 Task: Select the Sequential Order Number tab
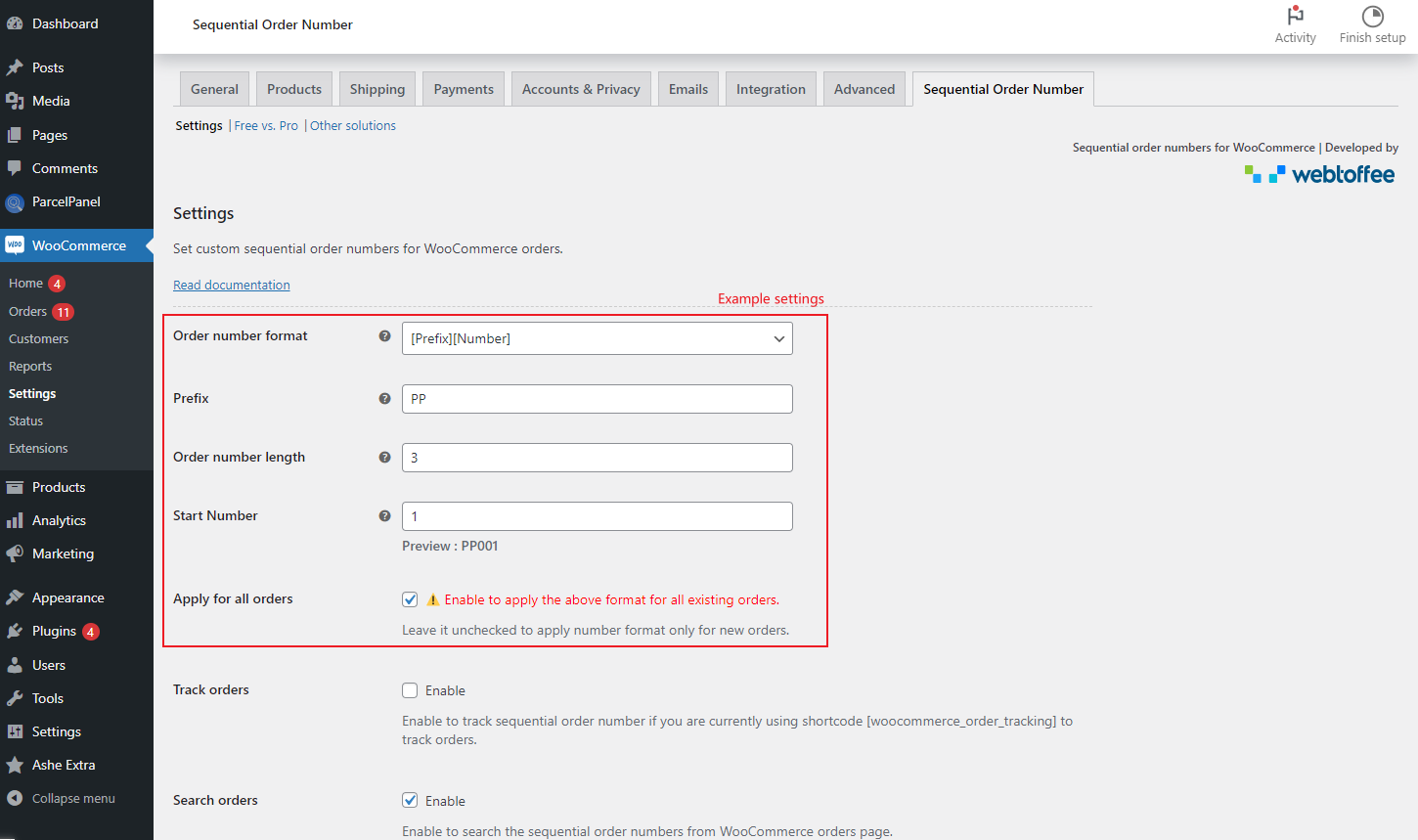coord(1003,89)
